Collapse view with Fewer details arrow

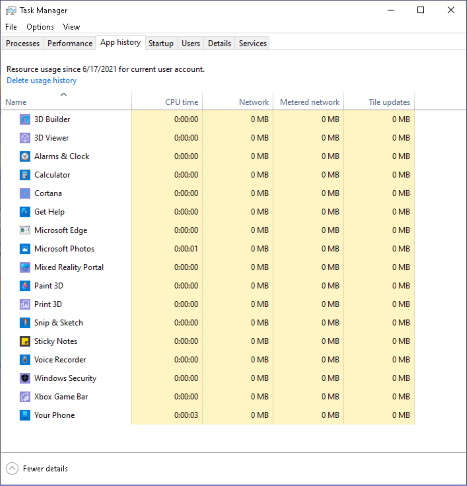coord(12,468)
